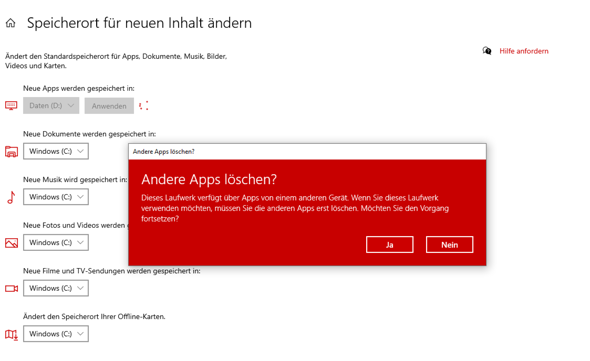The width and height of the screenshot is (590, 361).
Task: Open the Daten (D:) drive dropdown
Action: pyautogui.click(x=51, y=106)
